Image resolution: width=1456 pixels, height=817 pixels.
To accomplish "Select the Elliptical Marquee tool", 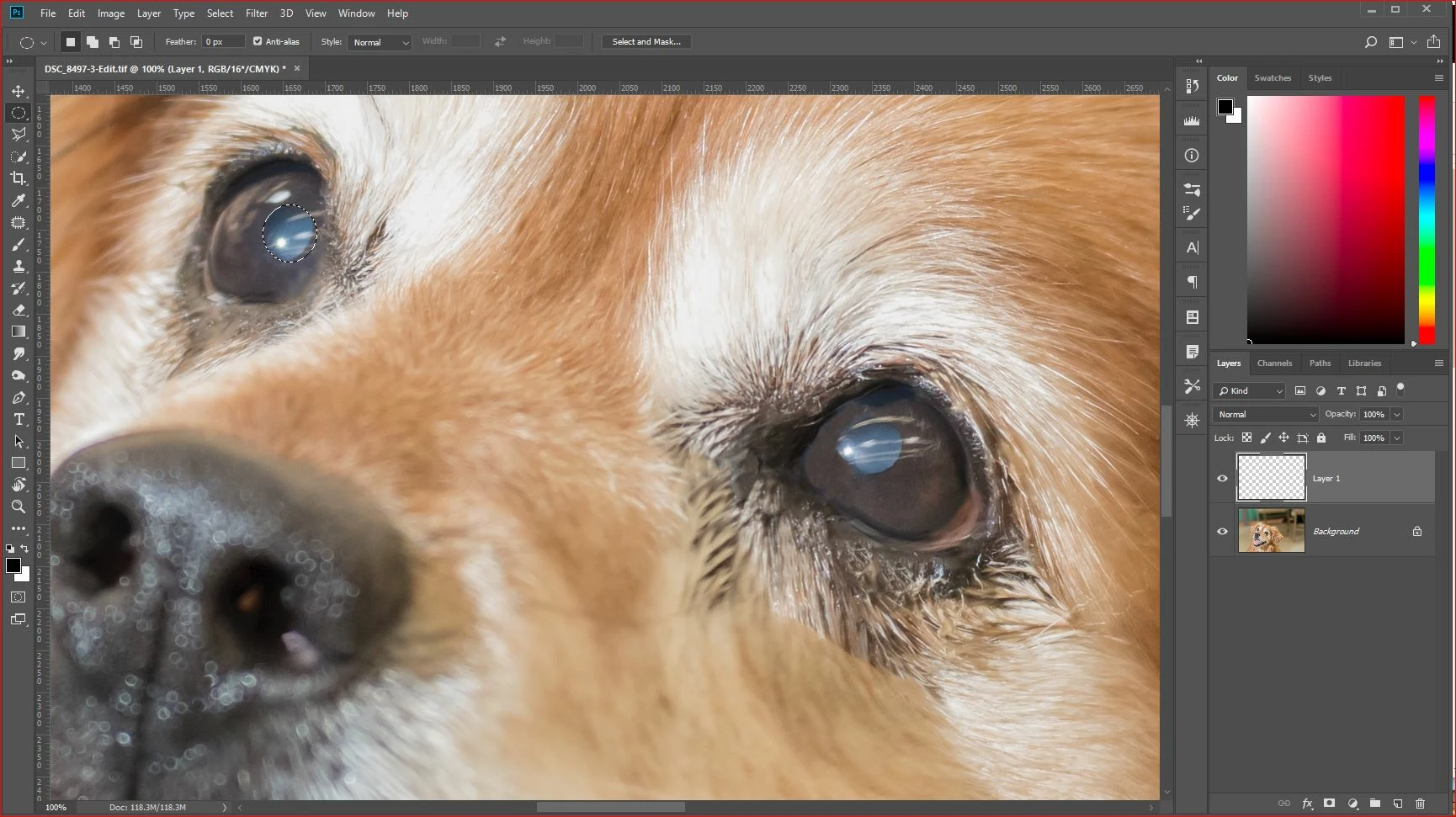I will point(19,113).
